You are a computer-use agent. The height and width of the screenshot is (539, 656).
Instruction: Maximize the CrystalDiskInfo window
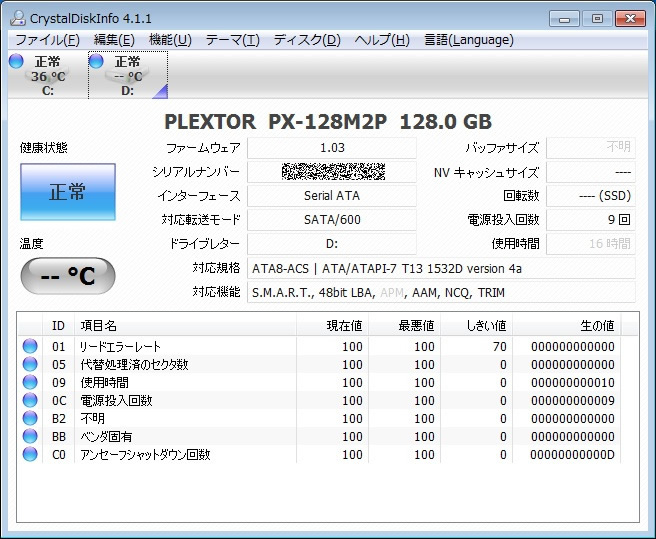point(597,19)
